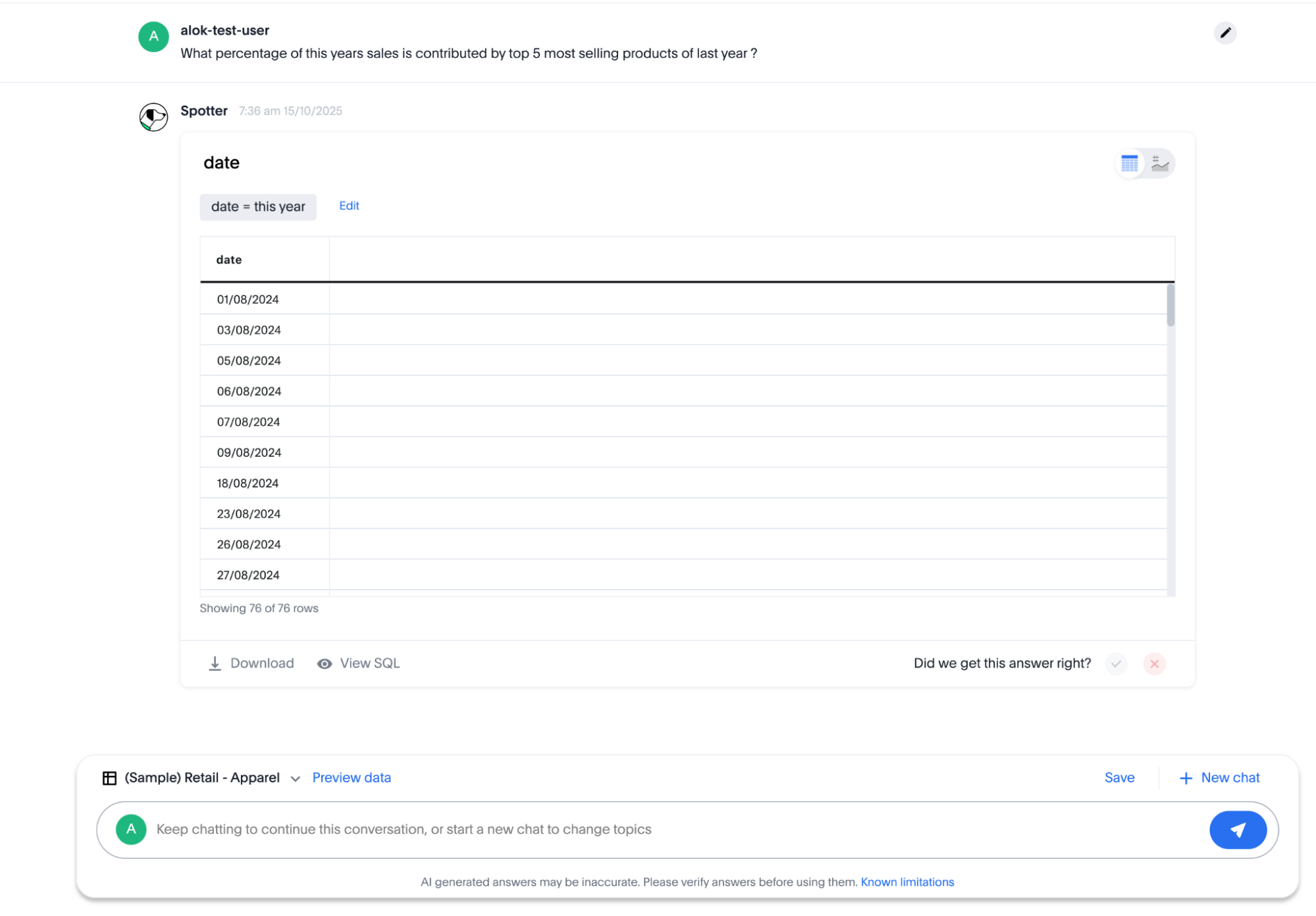Click the plus icon for new chat
This screenshot has height=916, width=1316.
click(1186, 778)
